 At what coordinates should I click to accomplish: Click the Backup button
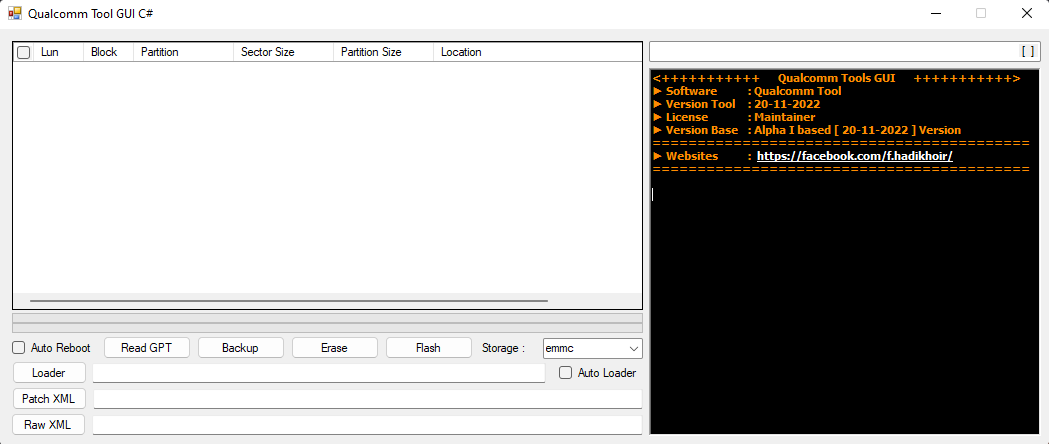pos(240,348)
